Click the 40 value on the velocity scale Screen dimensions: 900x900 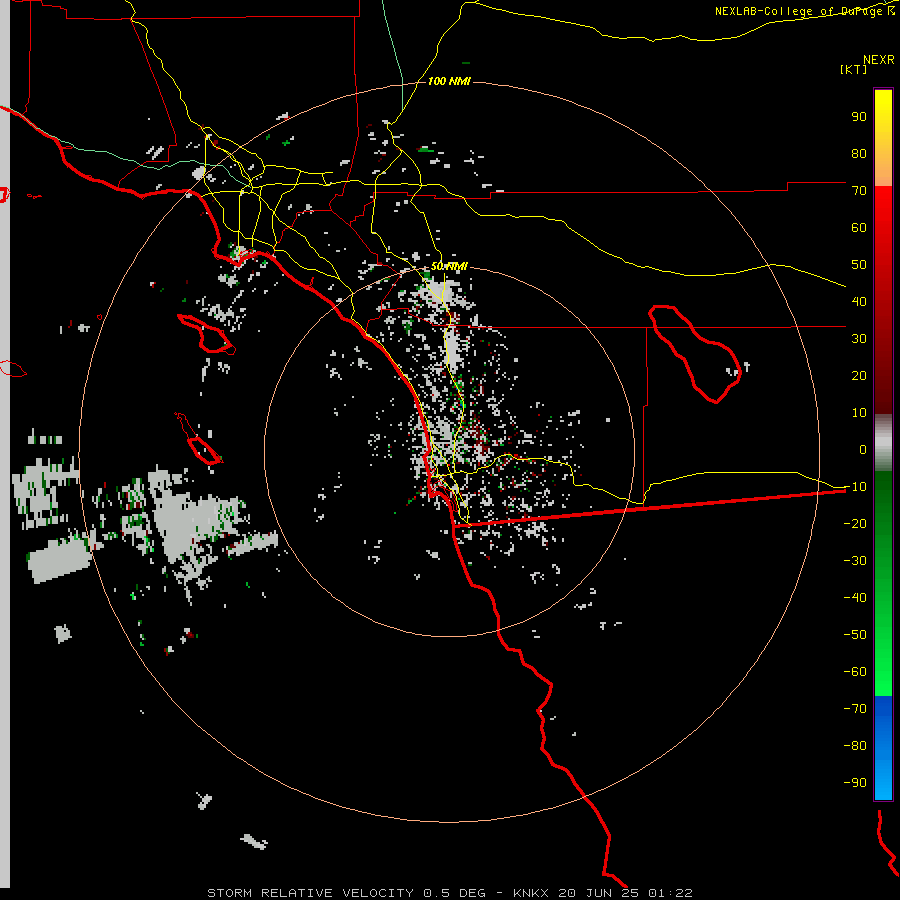pos(859,301)
